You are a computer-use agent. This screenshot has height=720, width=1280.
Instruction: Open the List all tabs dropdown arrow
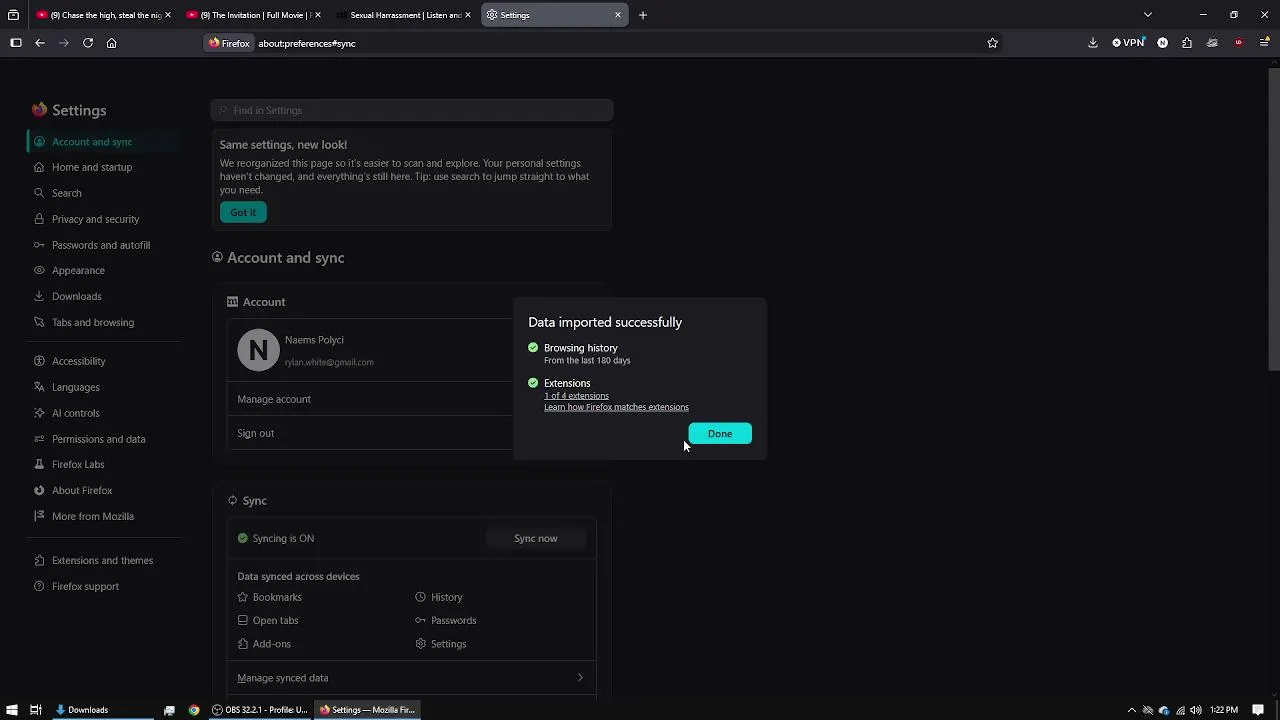(1148, 15)
